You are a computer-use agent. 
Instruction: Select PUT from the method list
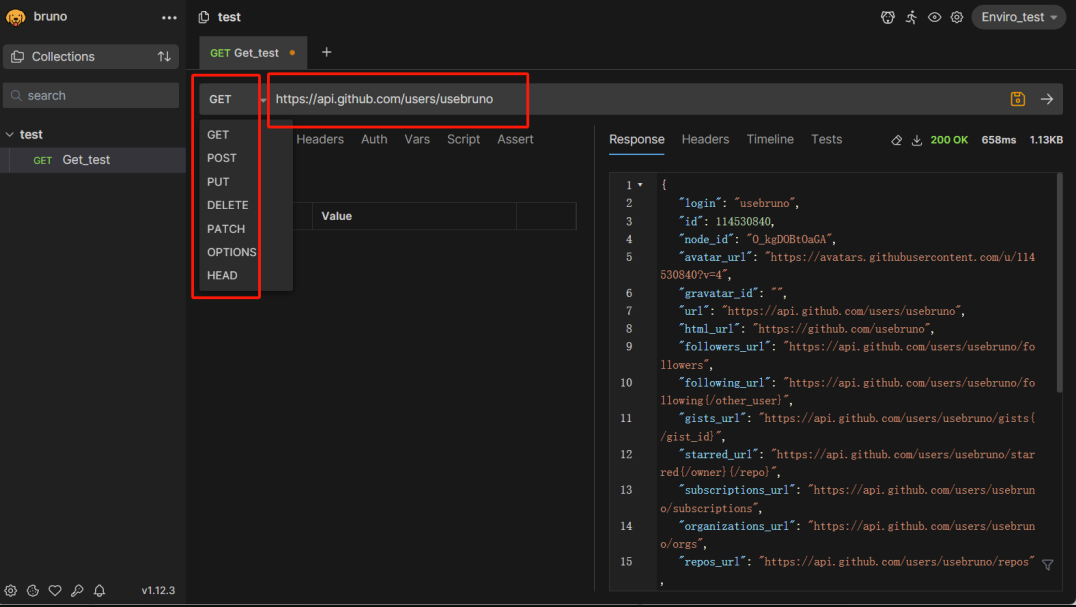click(x=218, y=182)
